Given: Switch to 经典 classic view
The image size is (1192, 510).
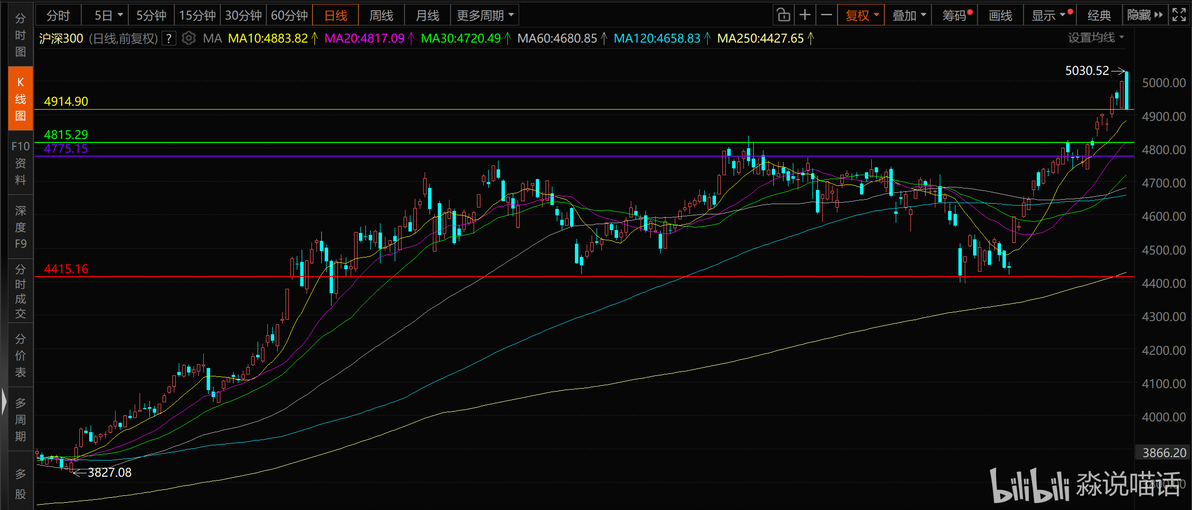Looking at the screenshot, I should pos(1099,15).
